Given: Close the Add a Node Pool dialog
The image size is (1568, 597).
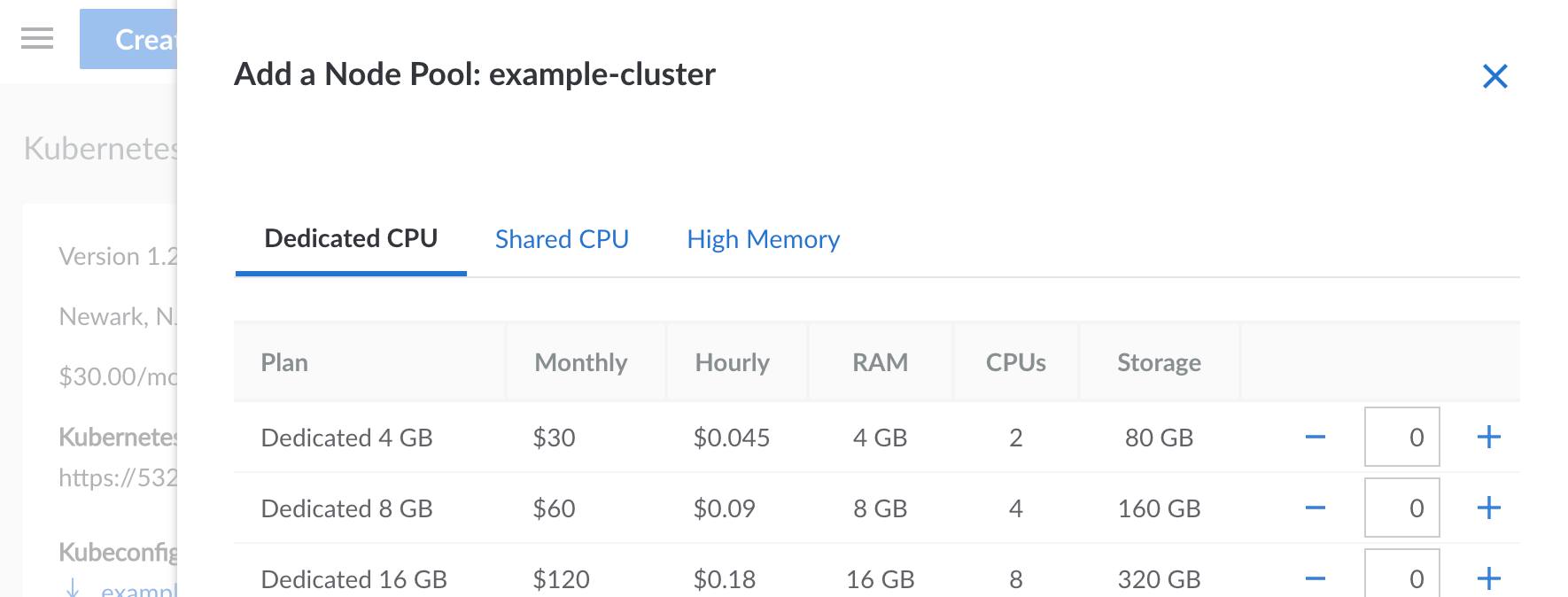Looking at the screenshot, I should pyautogui.click(x=1494, y=77).
